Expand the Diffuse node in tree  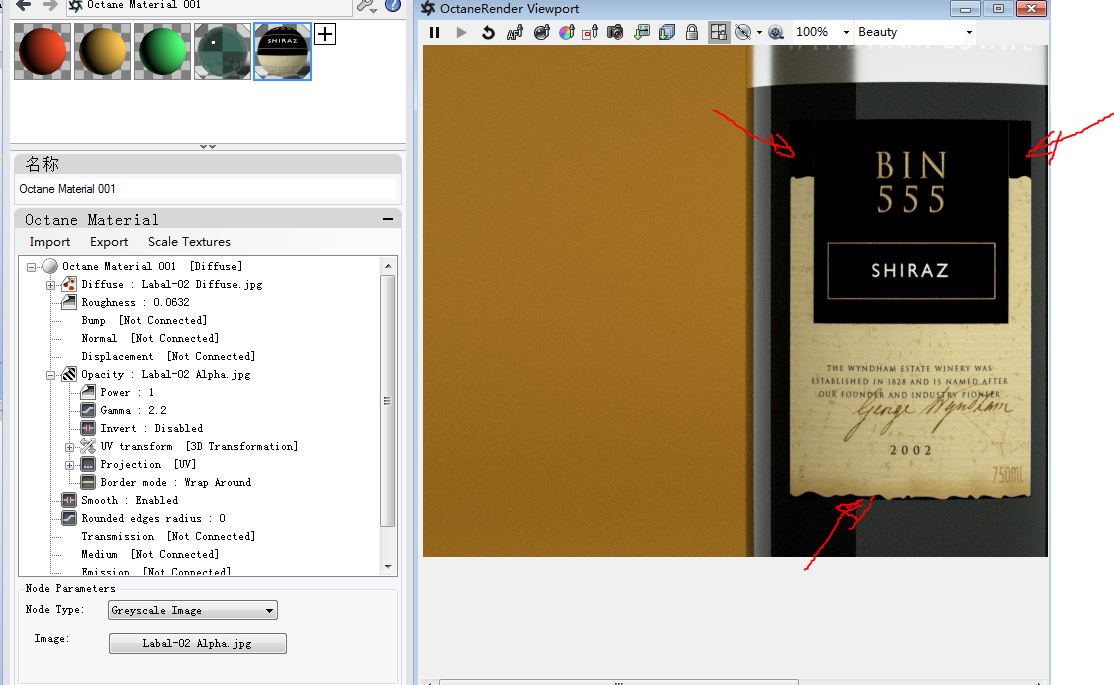click(x=50, y=285)
